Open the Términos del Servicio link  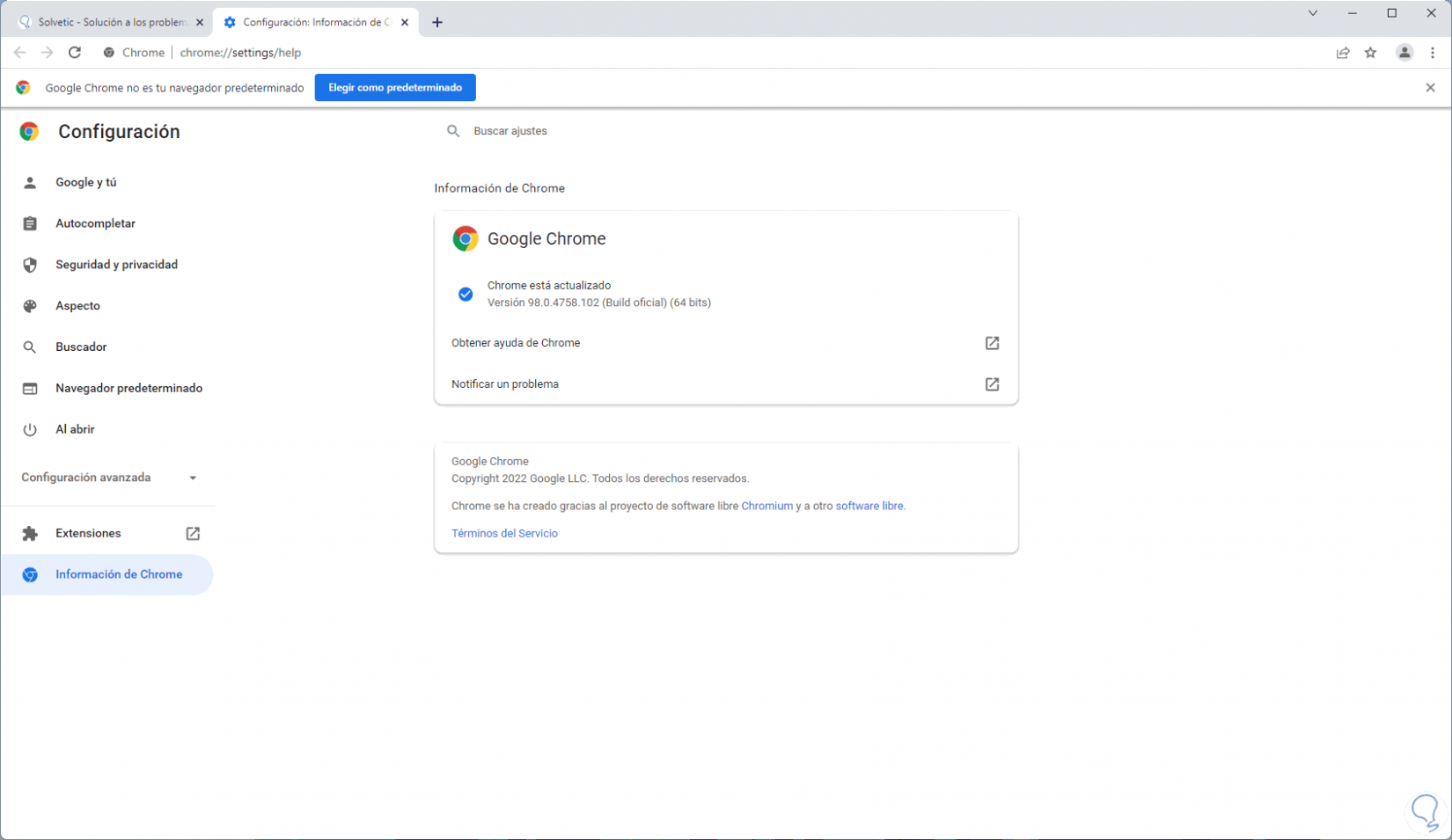point(504,534)
